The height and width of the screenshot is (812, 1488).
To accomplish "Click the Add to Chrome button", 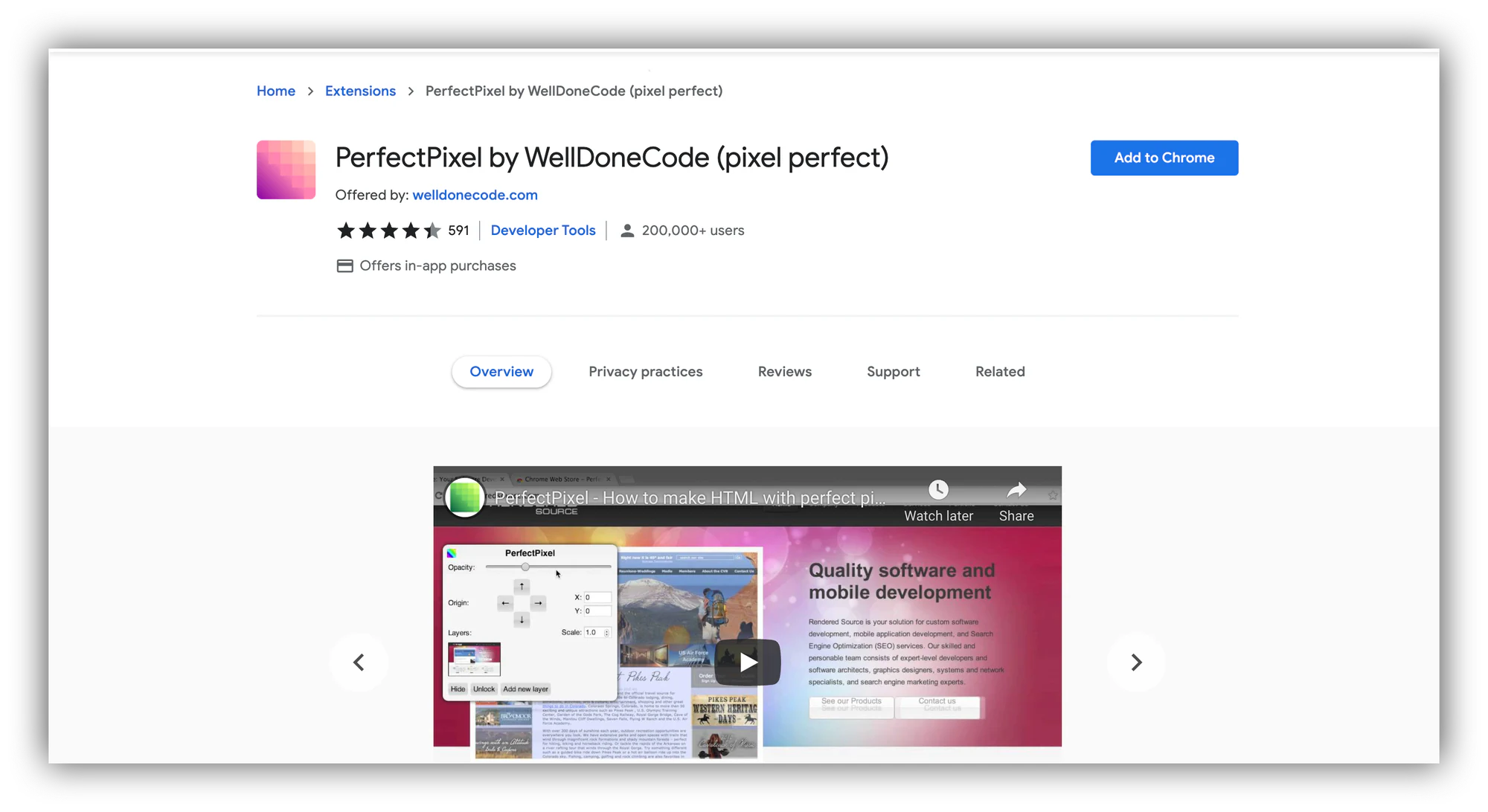I will (x=1164, y=158).
